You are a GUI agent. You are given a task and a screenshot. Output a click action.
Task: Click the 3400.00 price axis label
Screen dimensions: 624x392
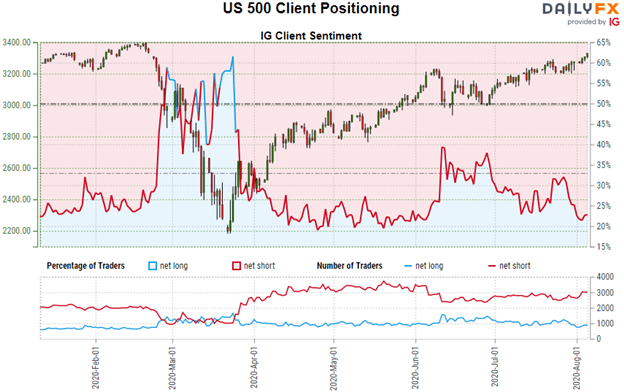pos(16,43)
